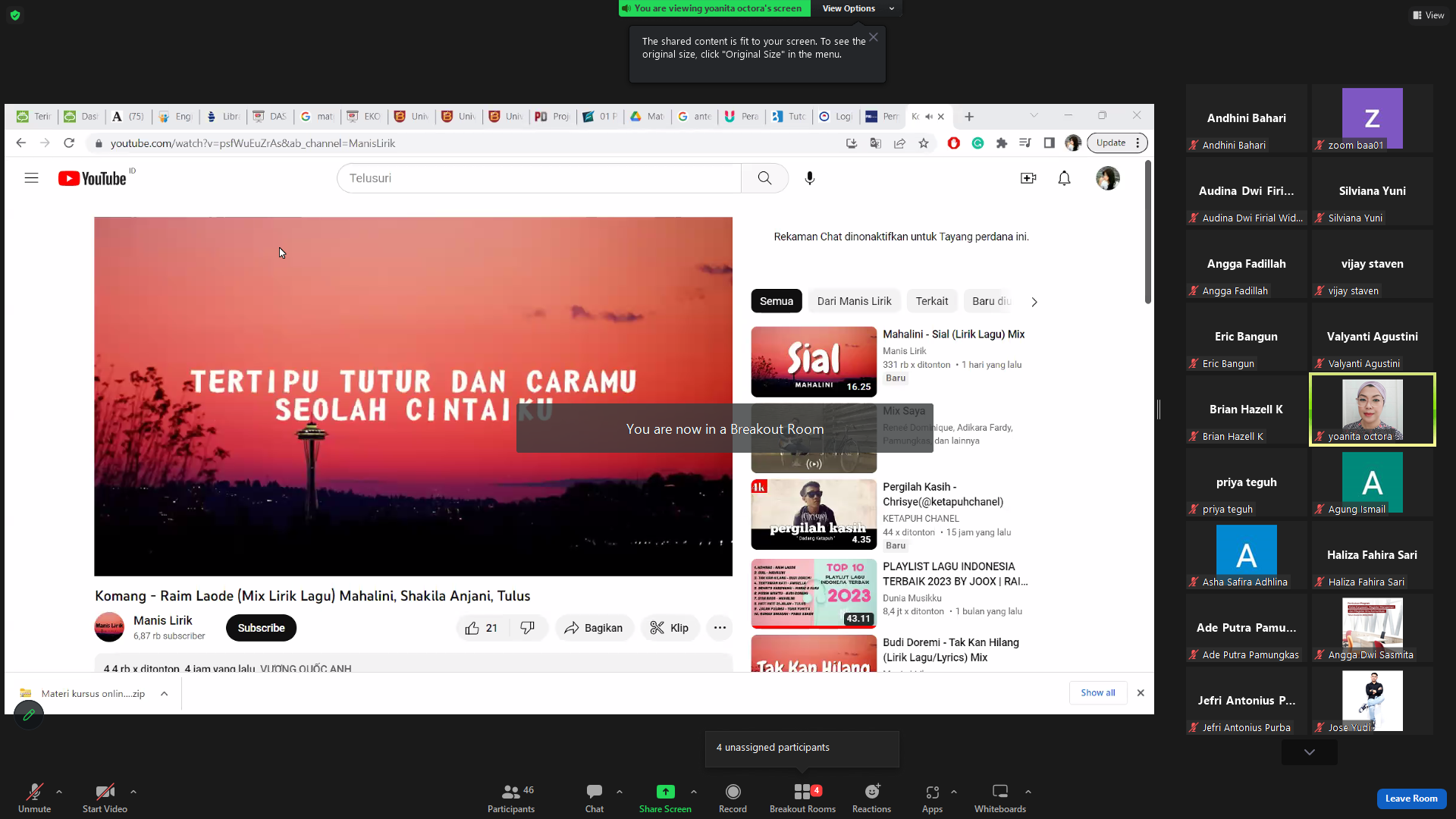The image size is (1456, 819).
Task: Open a new browser tab
Action: point(969,117)
